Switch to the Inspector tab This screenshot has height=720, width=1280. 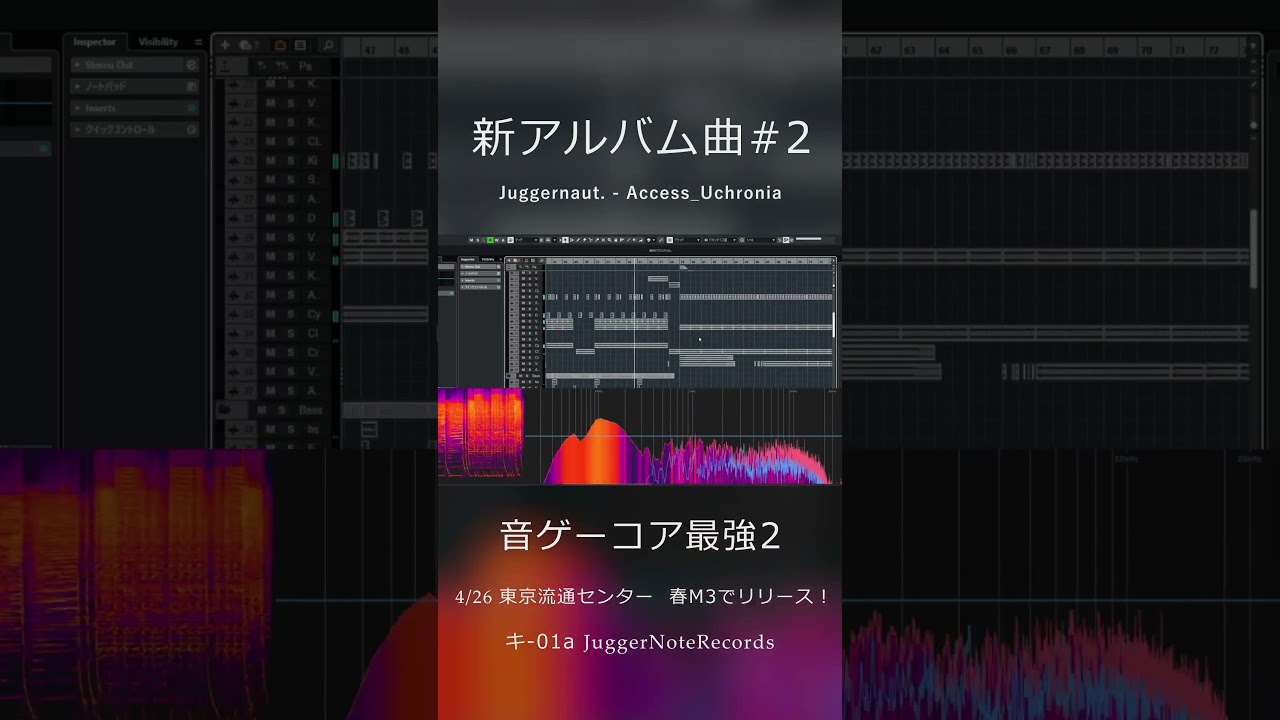coord(95,42)
